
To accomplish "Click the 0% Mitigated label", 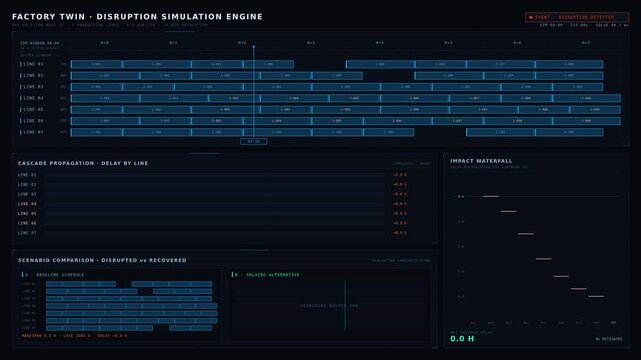I will tap(609, 339).
